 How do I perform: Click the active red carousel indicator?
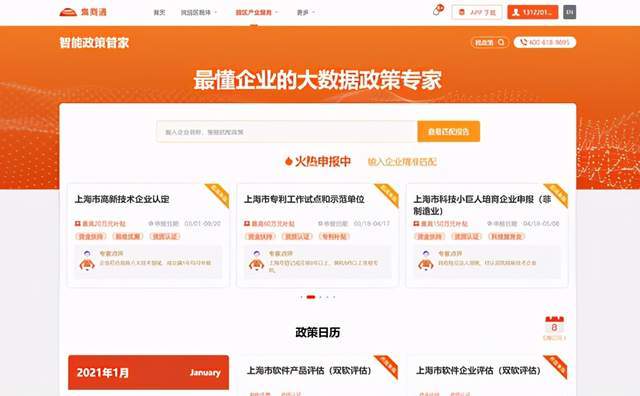click(x=311, y=297)
